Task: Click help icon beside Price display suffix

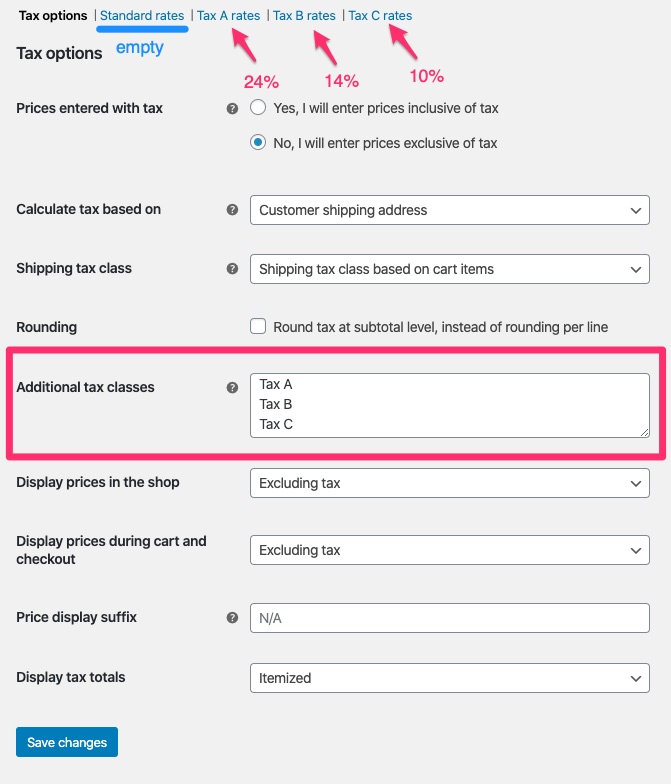Action: pyautogui.click(x=233, y=618)
